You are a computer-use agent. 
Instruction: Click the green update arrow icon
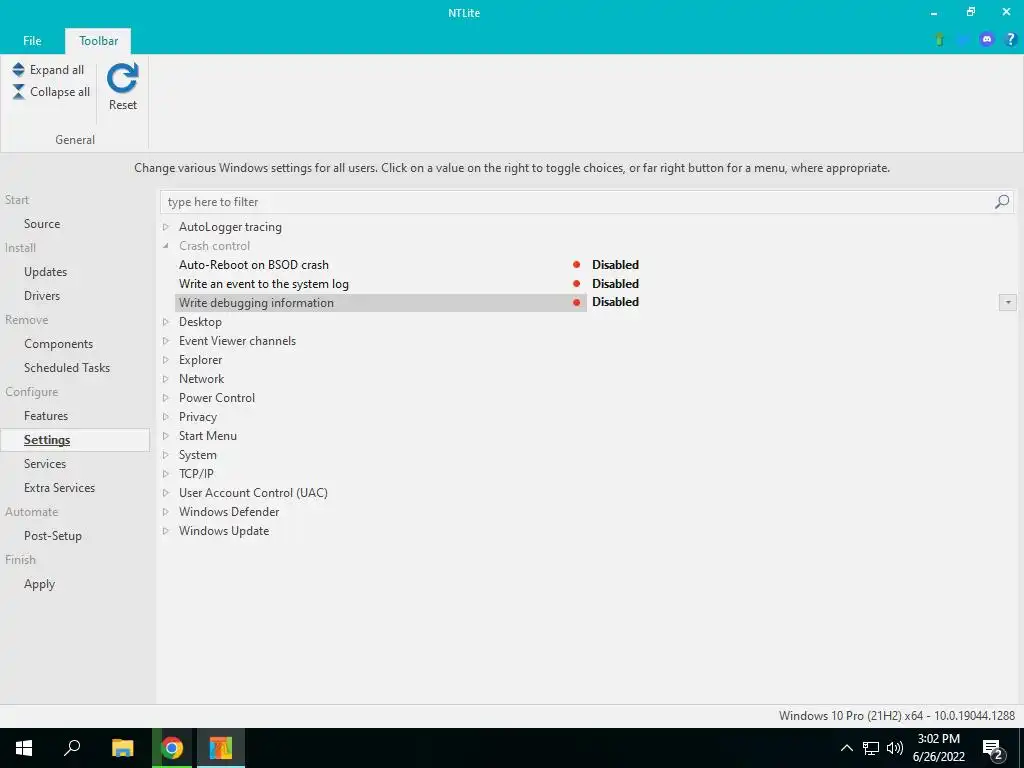pos(940,40)
